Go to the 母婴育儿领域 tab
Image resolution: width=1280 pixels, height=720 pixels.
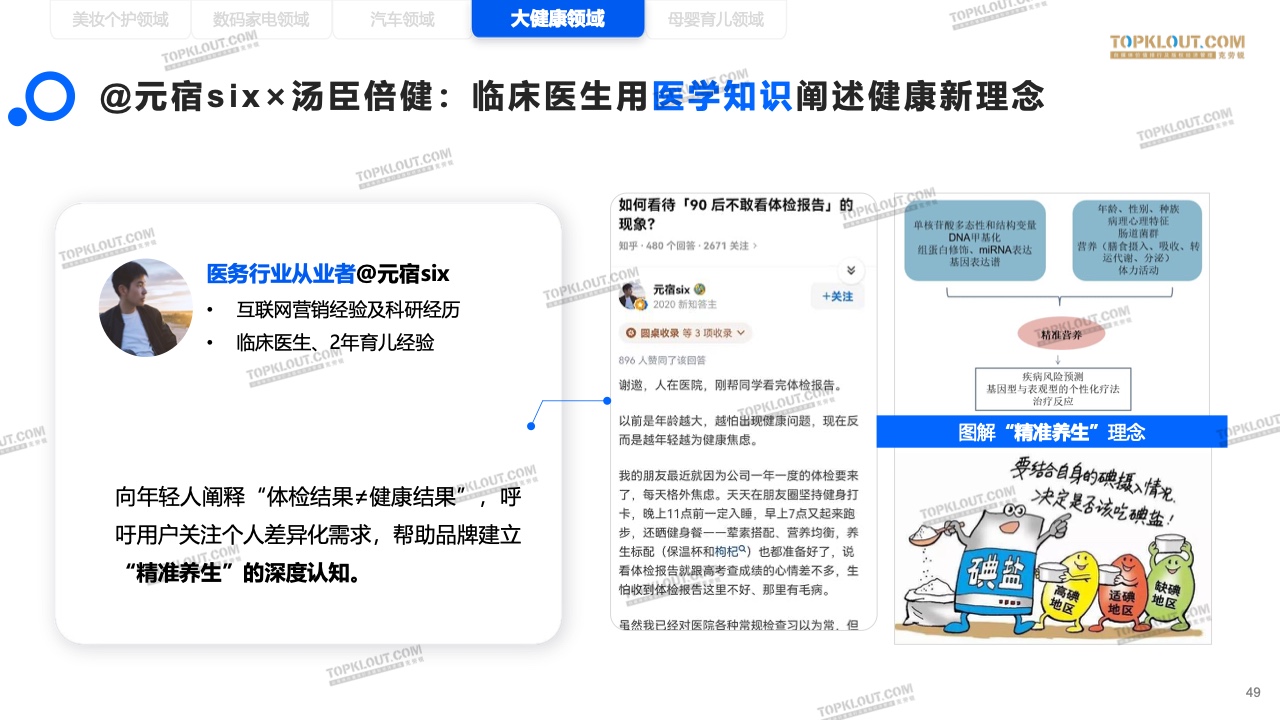(716, 19)
